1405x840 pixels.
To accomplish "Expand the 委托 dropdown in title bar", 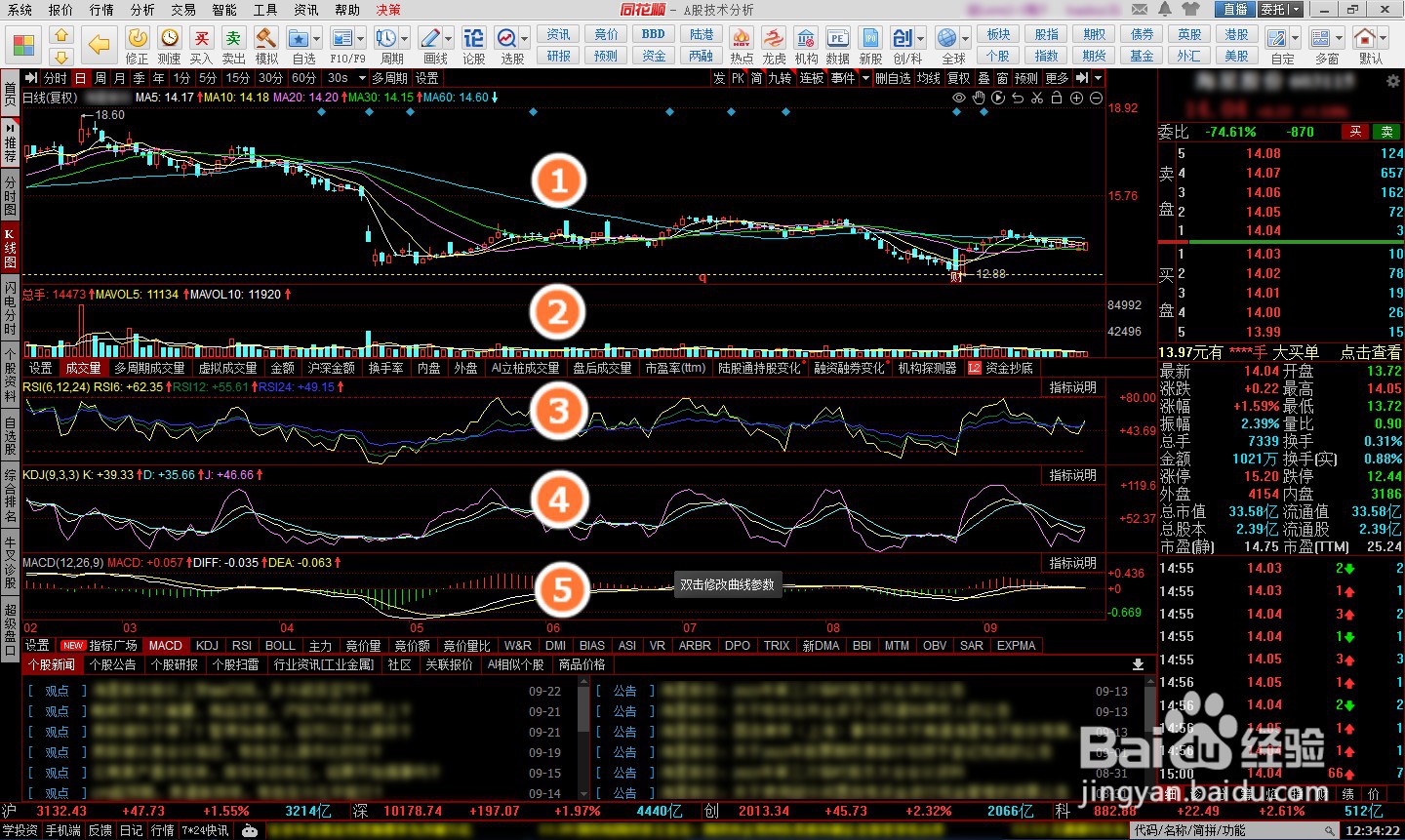I will coord(1297,10).
